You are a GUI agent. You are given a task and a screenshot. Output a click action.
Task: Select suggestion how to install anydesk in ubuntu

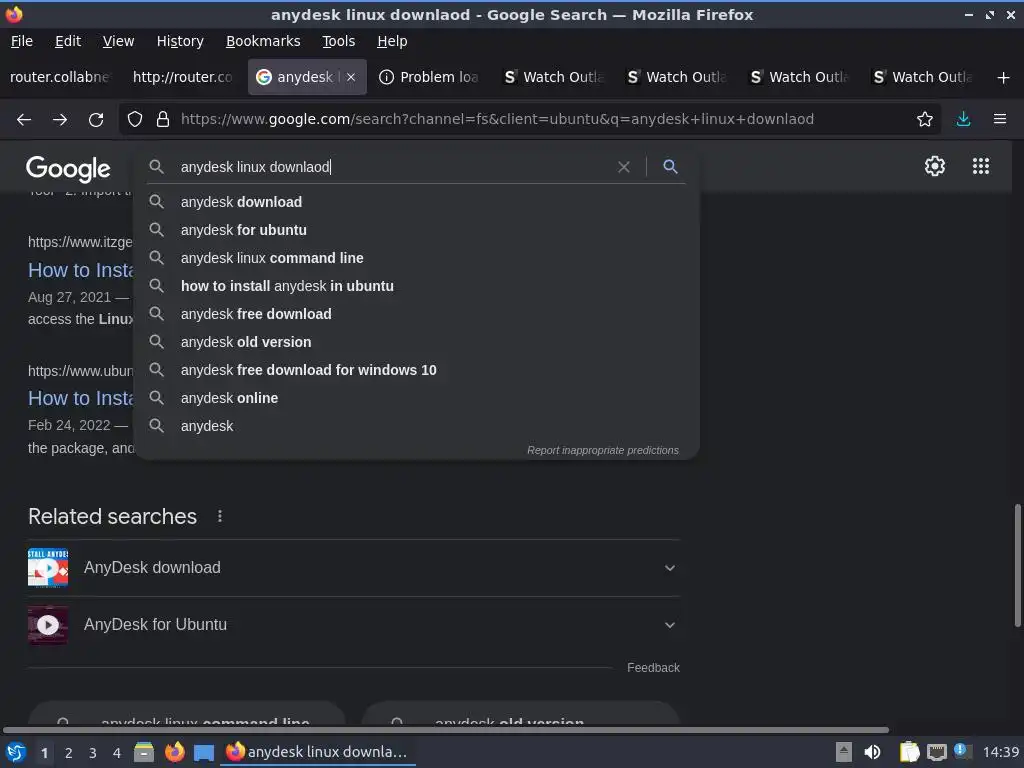point(416,287)
